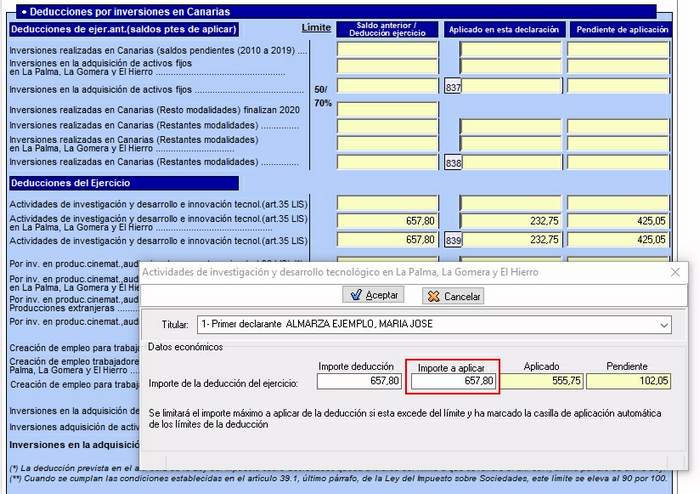Select pending field in box 838 row
The height and width of the screenshot is (494, 700).
[618, 162]
